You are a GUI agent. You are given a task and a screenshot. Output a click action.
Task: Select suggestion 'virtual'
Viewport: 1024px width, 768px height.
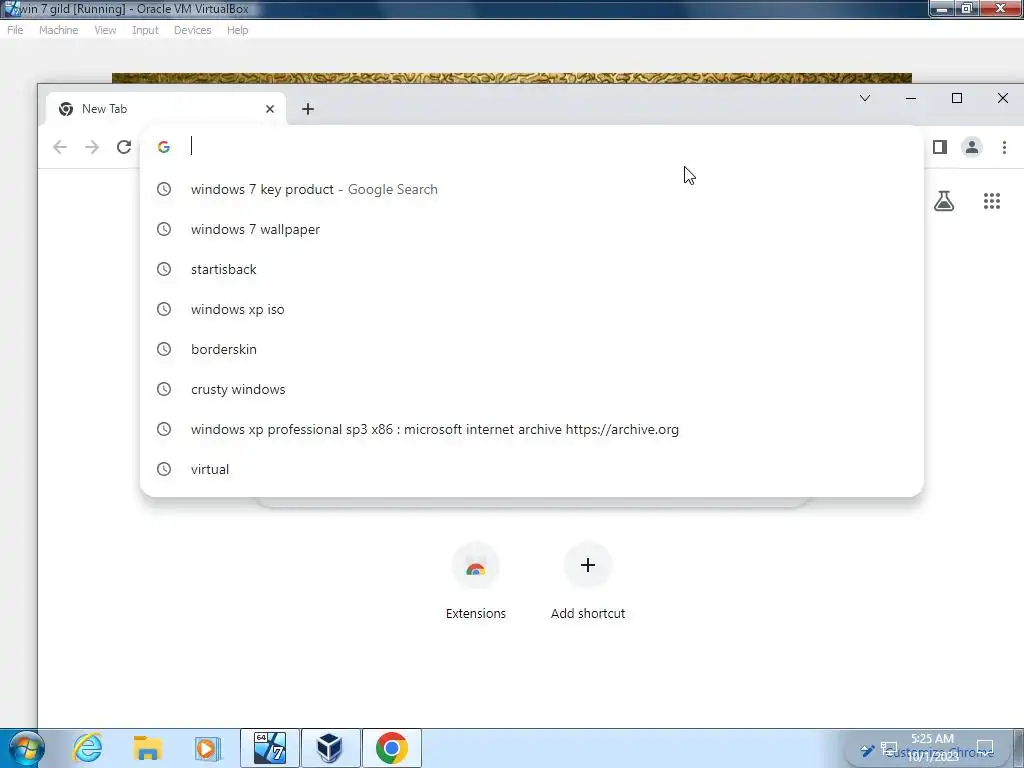pyautogui.click(x=532, y=469)
